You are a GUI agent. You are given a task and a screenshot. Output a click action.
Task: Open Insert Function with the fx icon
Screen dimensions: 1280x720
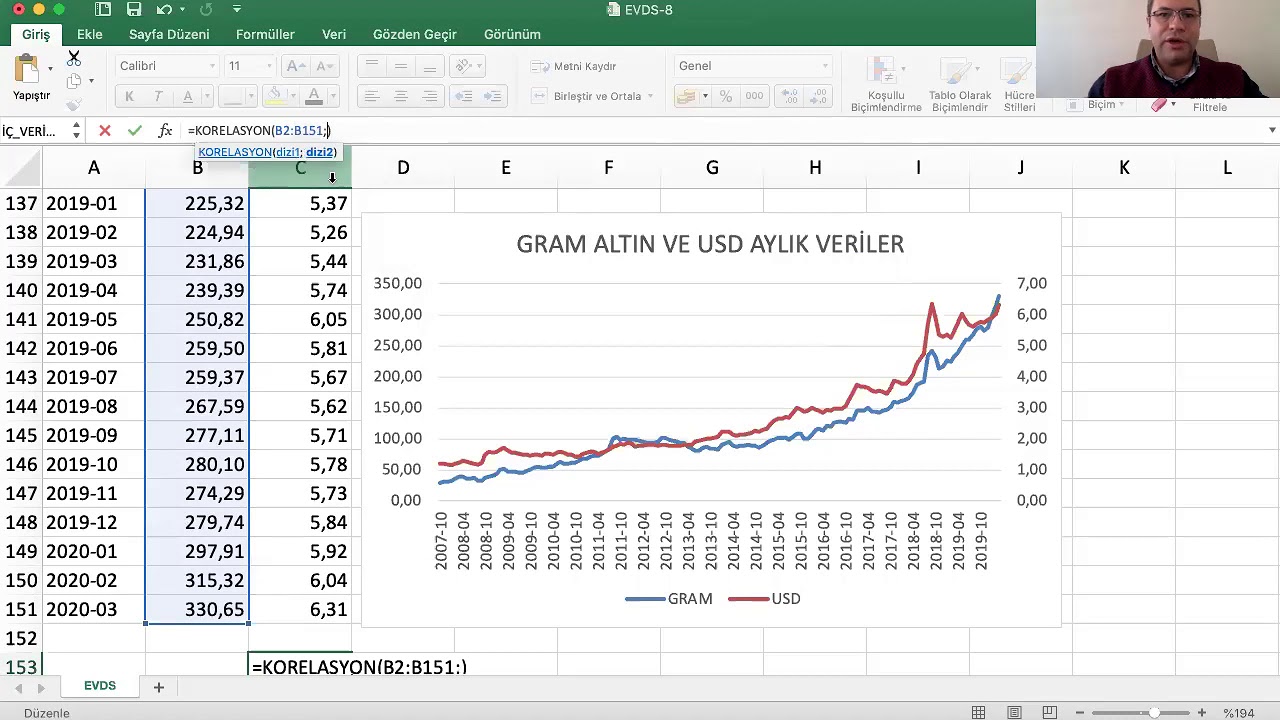coord(165,130)
